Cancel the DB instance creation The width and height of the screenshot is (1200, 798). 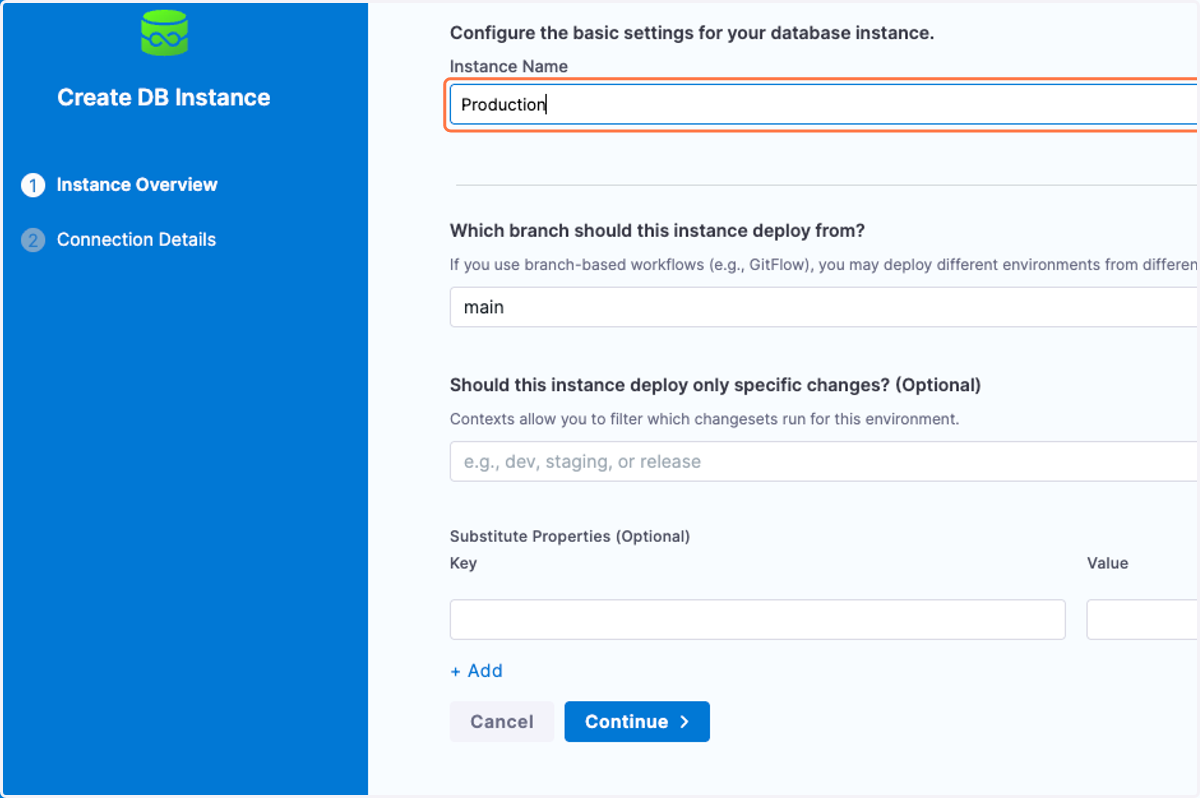pyautogui.click(x=502, y=722)
